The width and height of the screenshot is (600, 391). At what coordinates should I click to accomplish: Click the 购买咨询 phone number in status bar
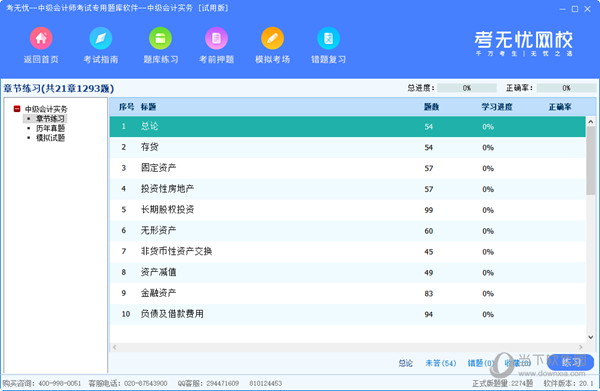point(59,383)
